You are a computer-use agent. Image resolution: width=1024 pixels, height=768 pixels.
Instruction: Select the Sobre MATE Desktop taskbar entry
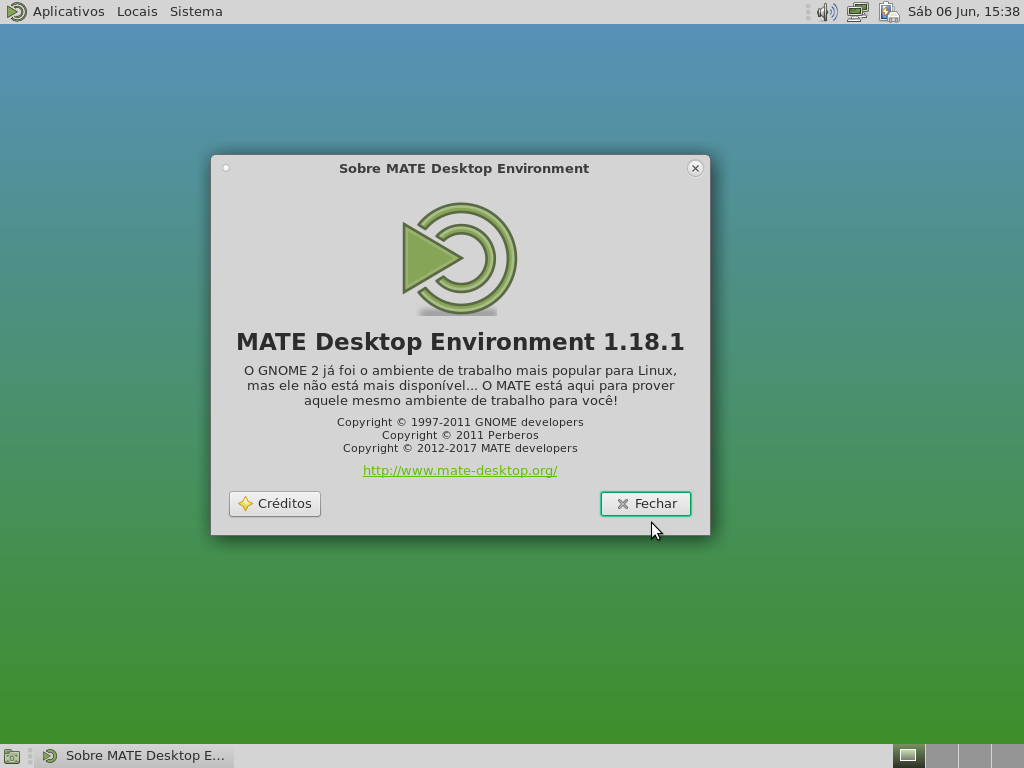pos(134,756)
